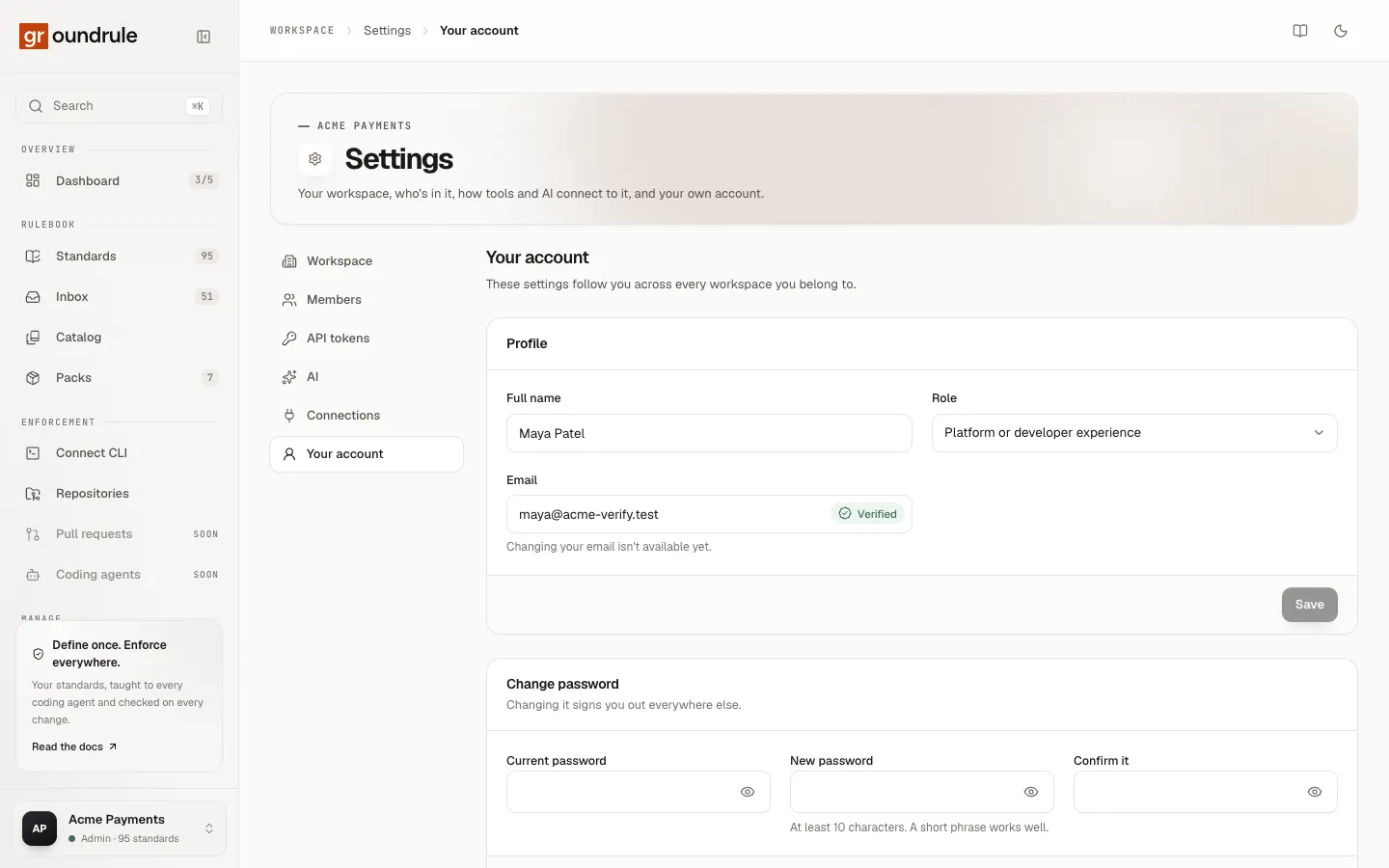Viewport: 1389px width, 868px height.
Task: Click the New password field
Action: [922, 792]
